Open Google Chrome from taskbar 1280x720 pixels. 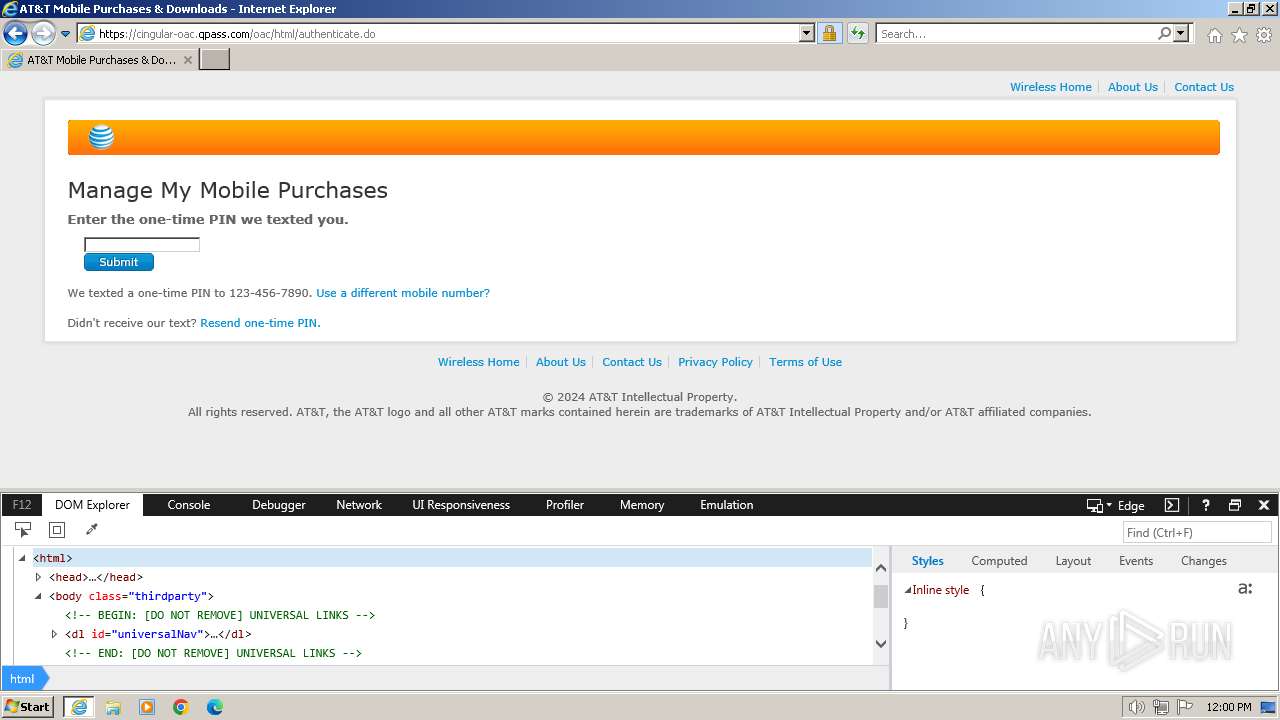(x=180, y=707)
